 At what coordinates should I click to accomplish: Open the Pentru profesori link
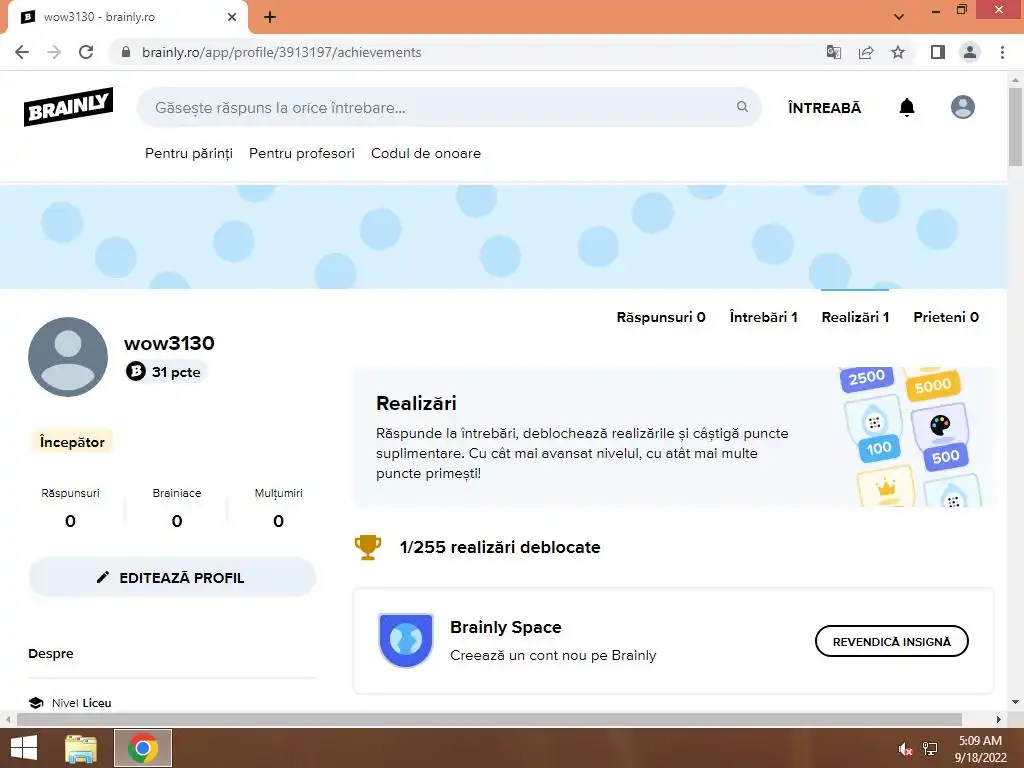(302, 153)
